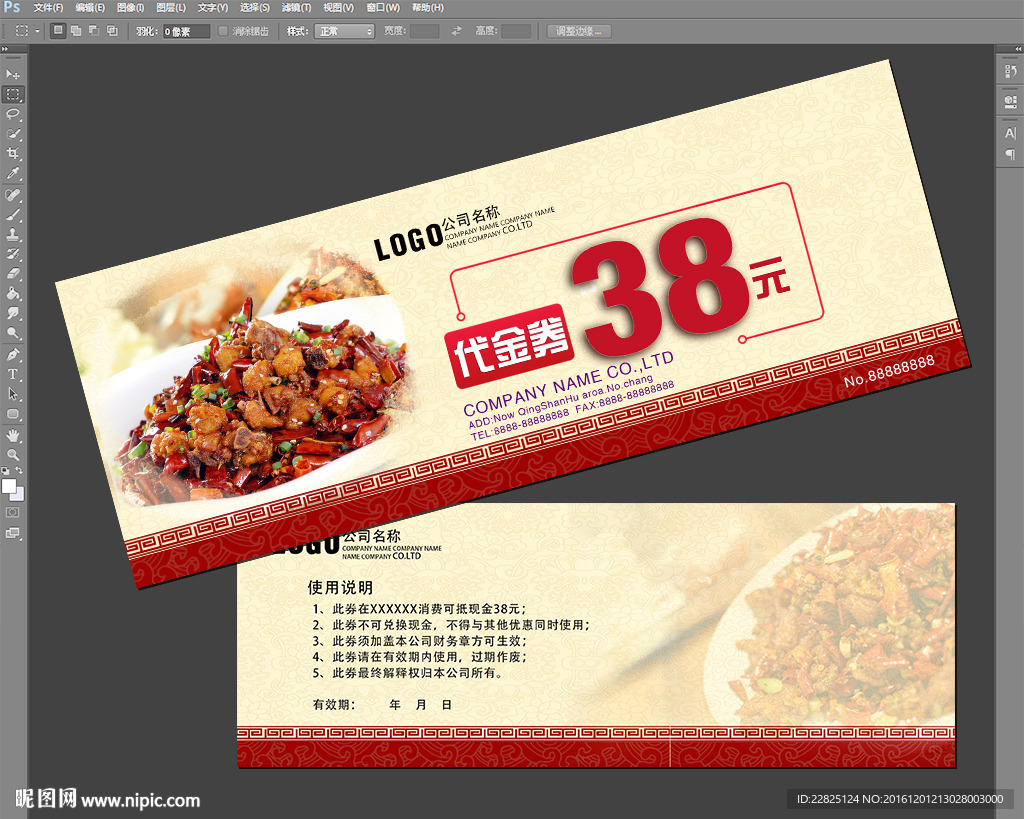Select the Dodge tool

pyautogui.click(x=12, y=333)
